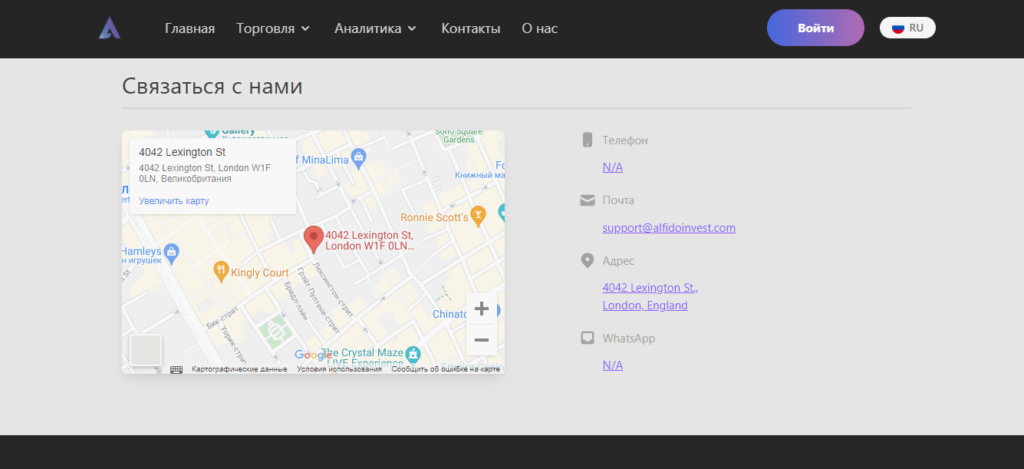Click the Google logo on map
The height and width of the screenshot is (469, 1024).
coord(313,355)
